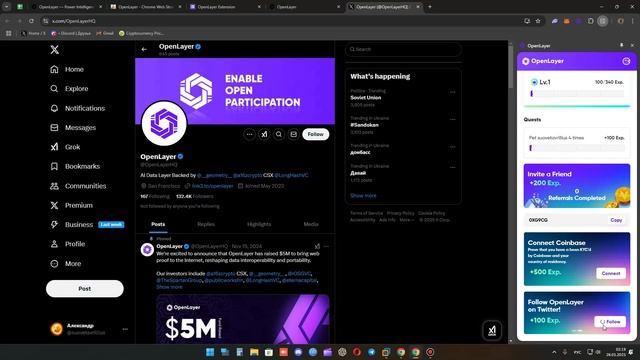This screenshot has height=360, width=640.
Task: Click the Grok icon on OpenLayer profile
Action: pos(264,134)
